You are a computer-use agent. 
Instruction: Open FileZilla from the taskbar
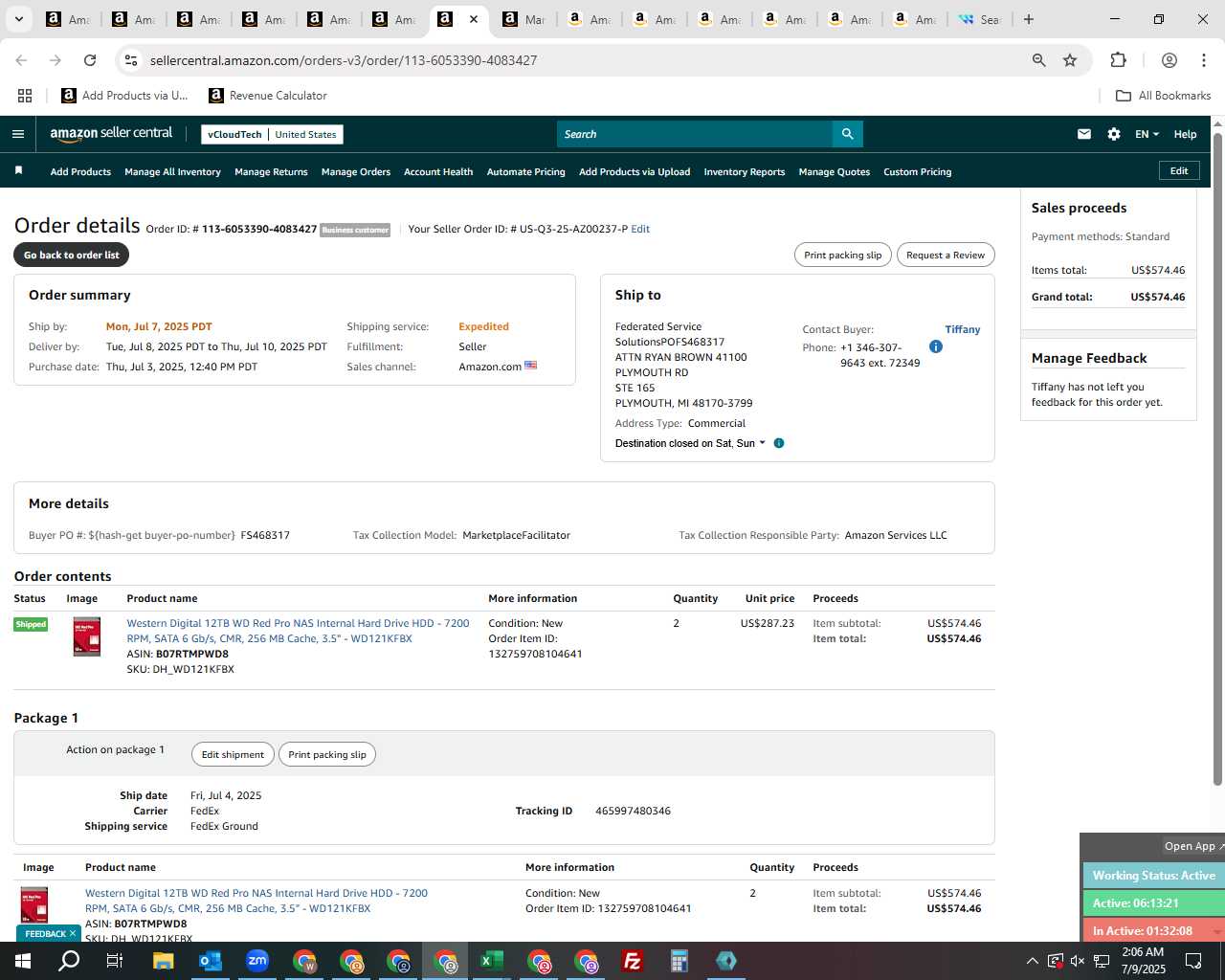coord(632,961)
